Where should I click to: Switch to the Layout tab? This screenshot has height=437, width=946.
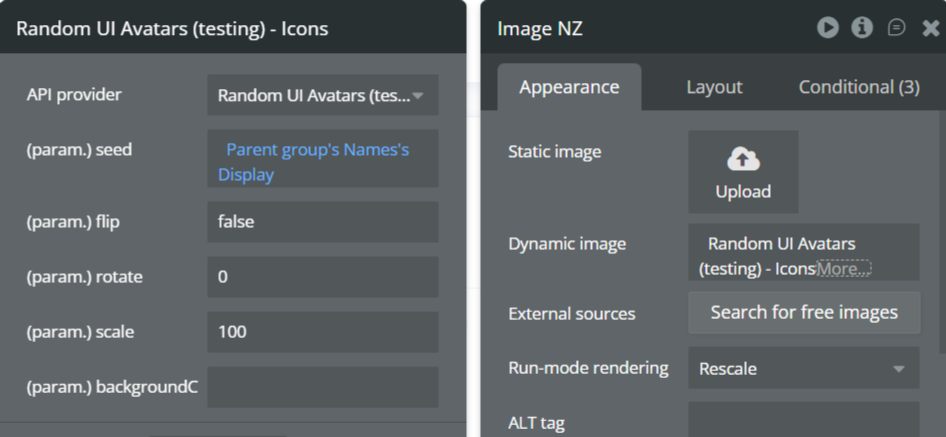coord(714,87)
